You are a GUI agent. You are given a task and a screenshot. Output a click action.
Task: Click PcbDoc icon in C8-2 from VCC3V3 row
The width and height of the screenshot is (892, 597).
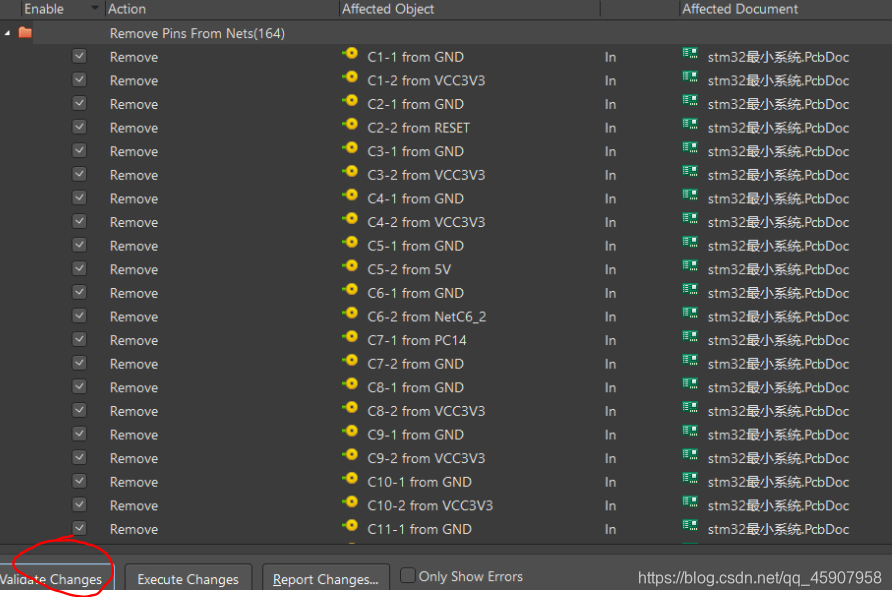point(690,407)
